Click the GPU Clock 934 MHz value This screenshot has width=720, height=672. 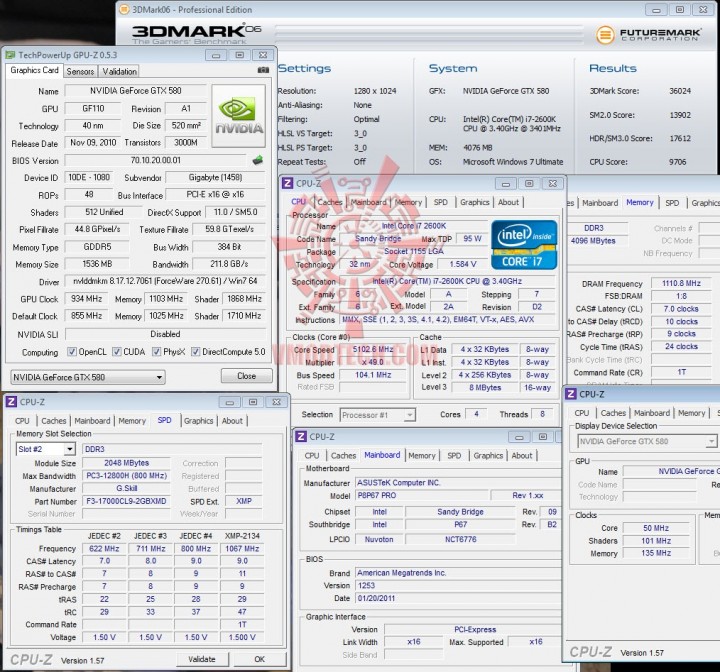[86, 299]
